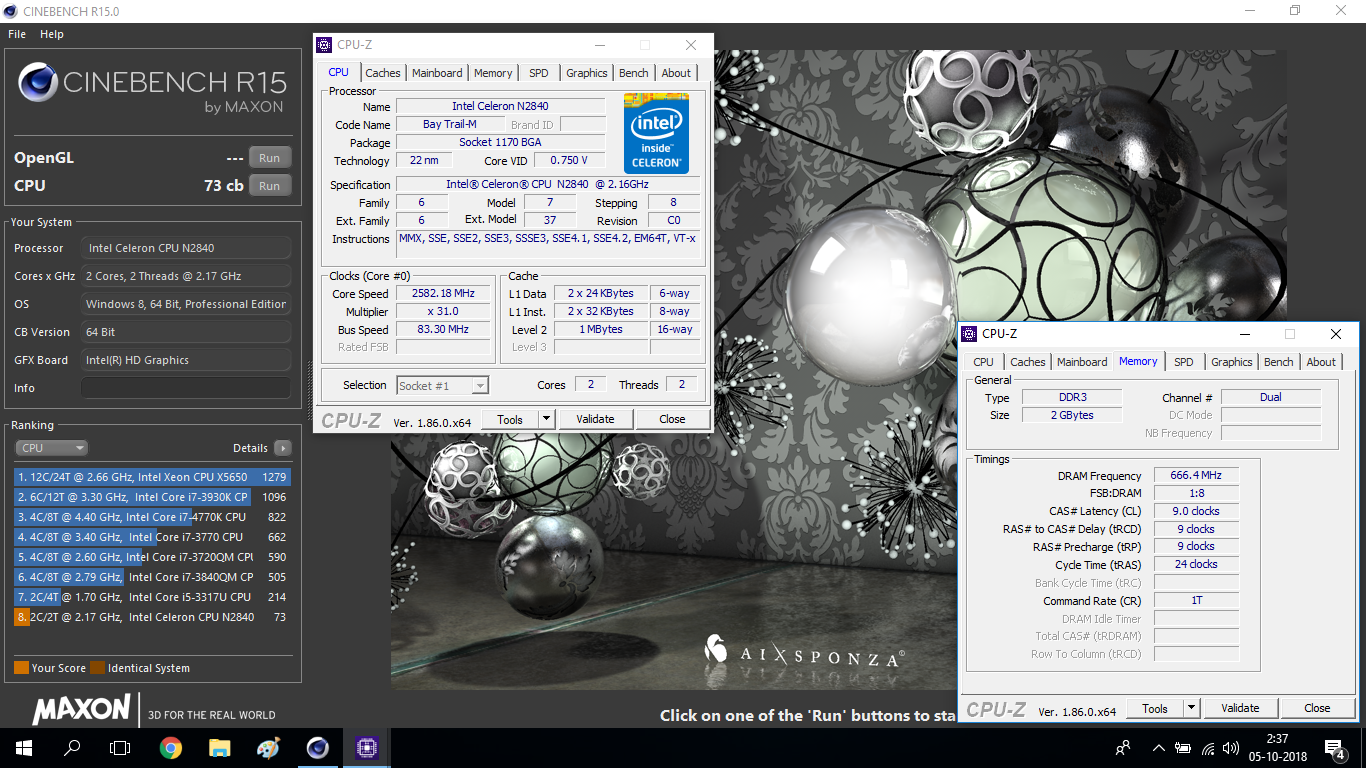Switch to CPU-Z taskbar icon
Screen dimensions: 1366x768
[366, 747]
